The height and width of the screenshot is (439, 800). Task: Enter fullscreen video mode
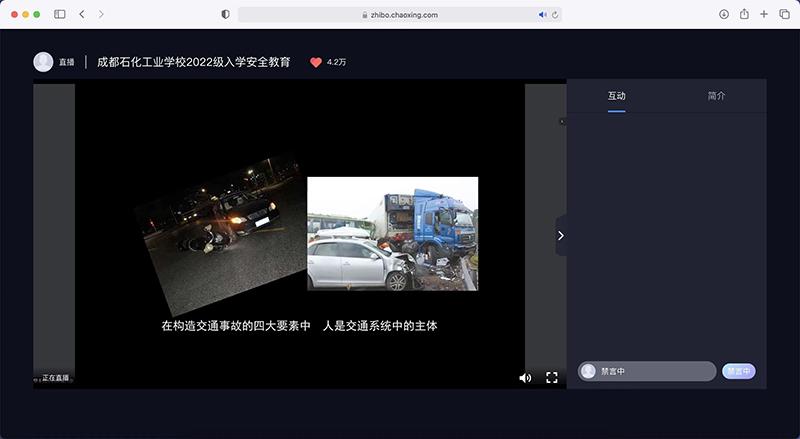pyautogui.click(x=551, y=378)
